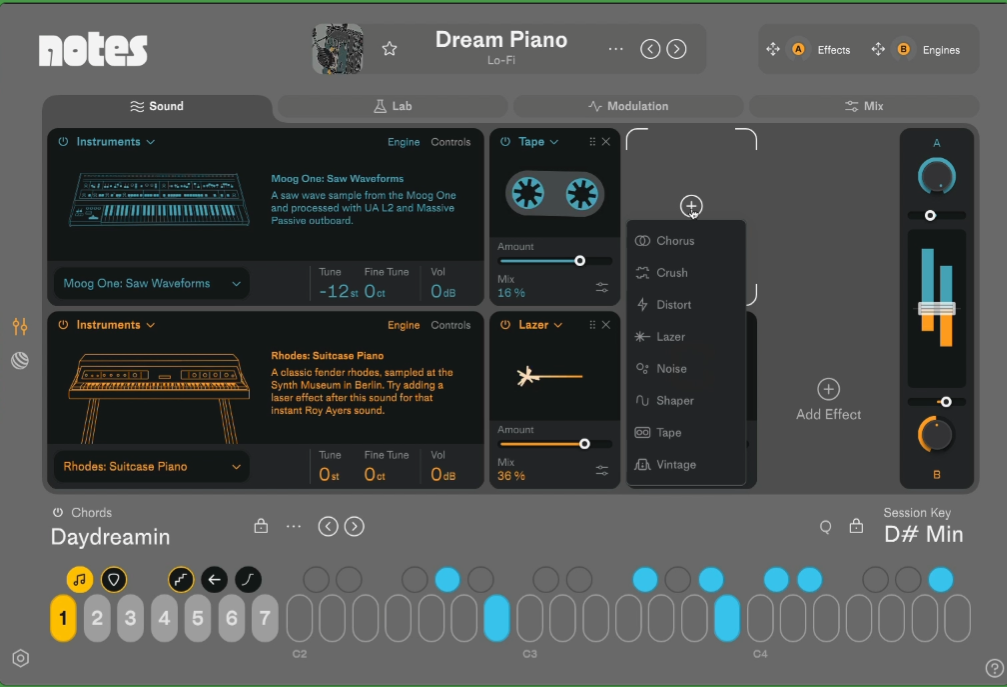Switch to the Modulation tab

628,106
